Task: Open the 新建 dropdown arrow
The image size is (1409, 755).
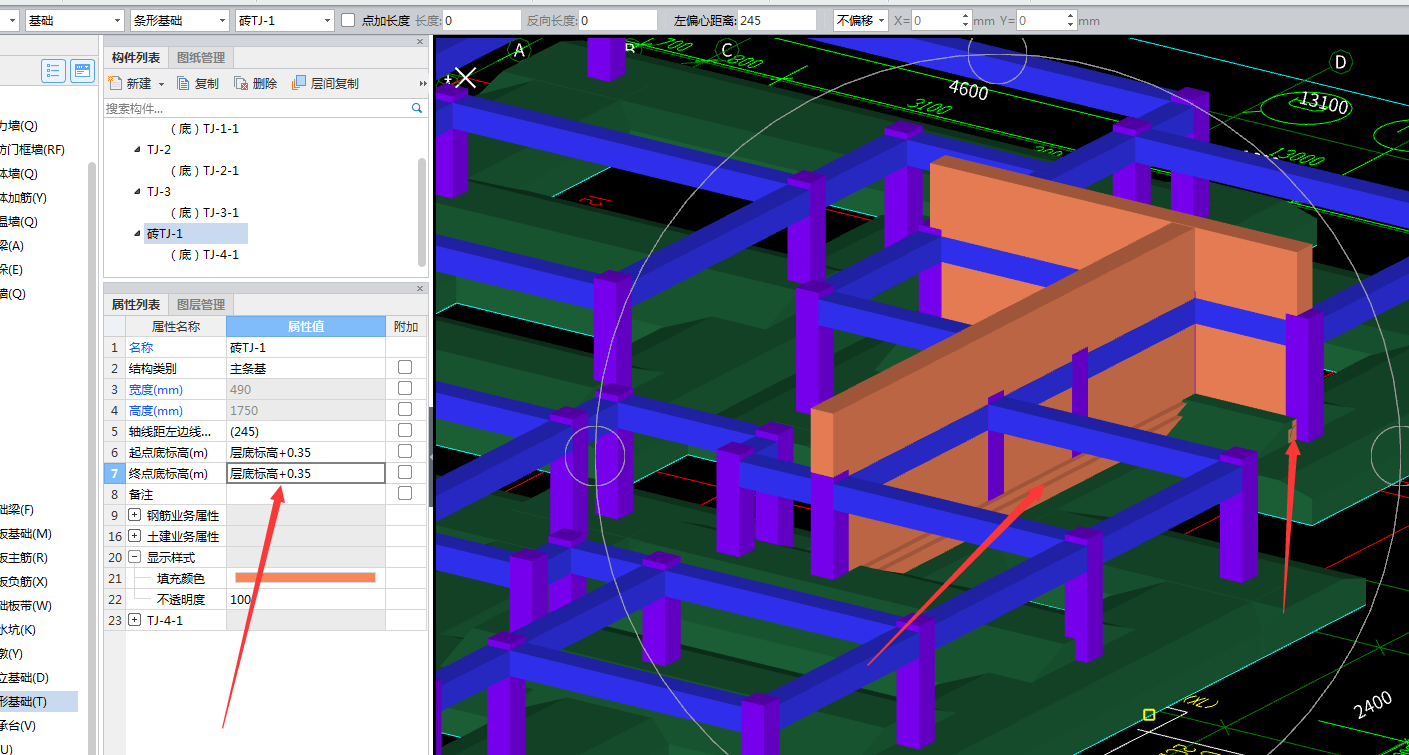Action: 161,84
